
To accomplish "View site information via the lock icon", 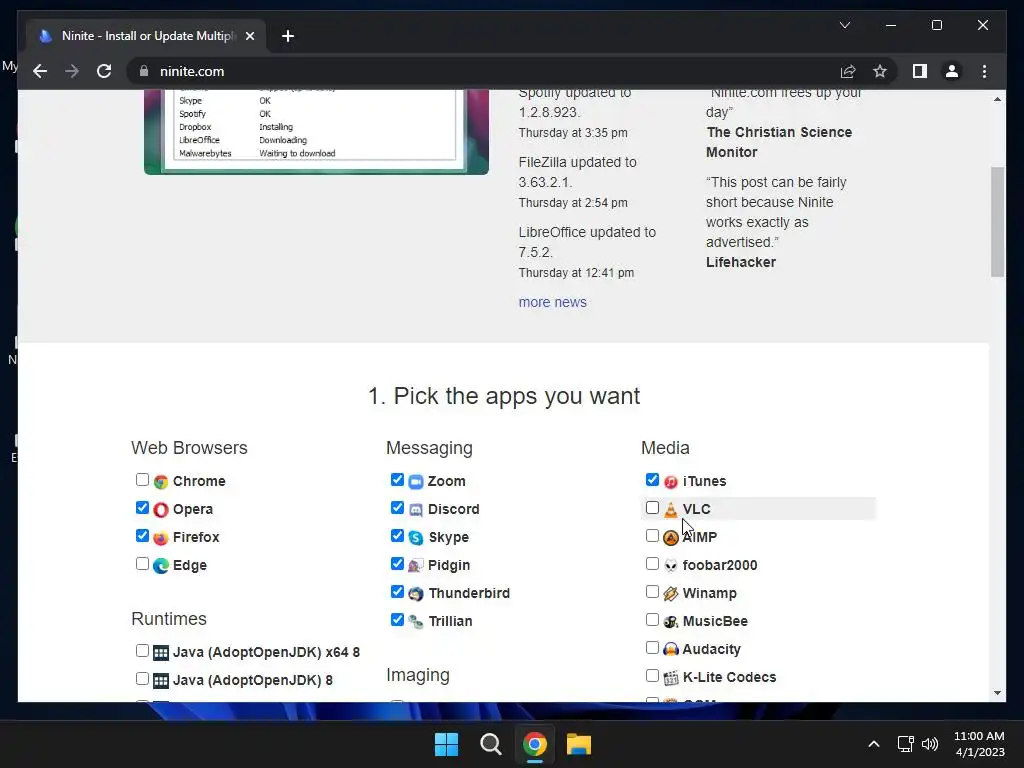I will click(x=144, y=71).
